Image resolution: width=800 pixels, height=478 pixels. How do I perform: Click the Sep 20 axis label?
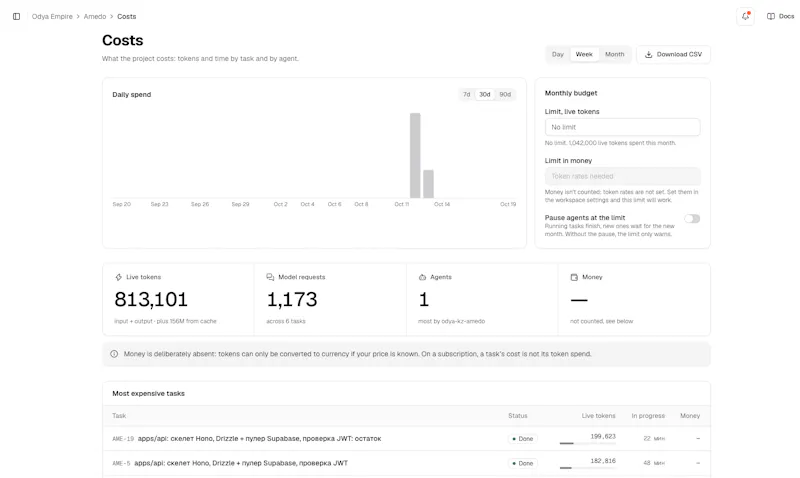click(x=121, y=204)
